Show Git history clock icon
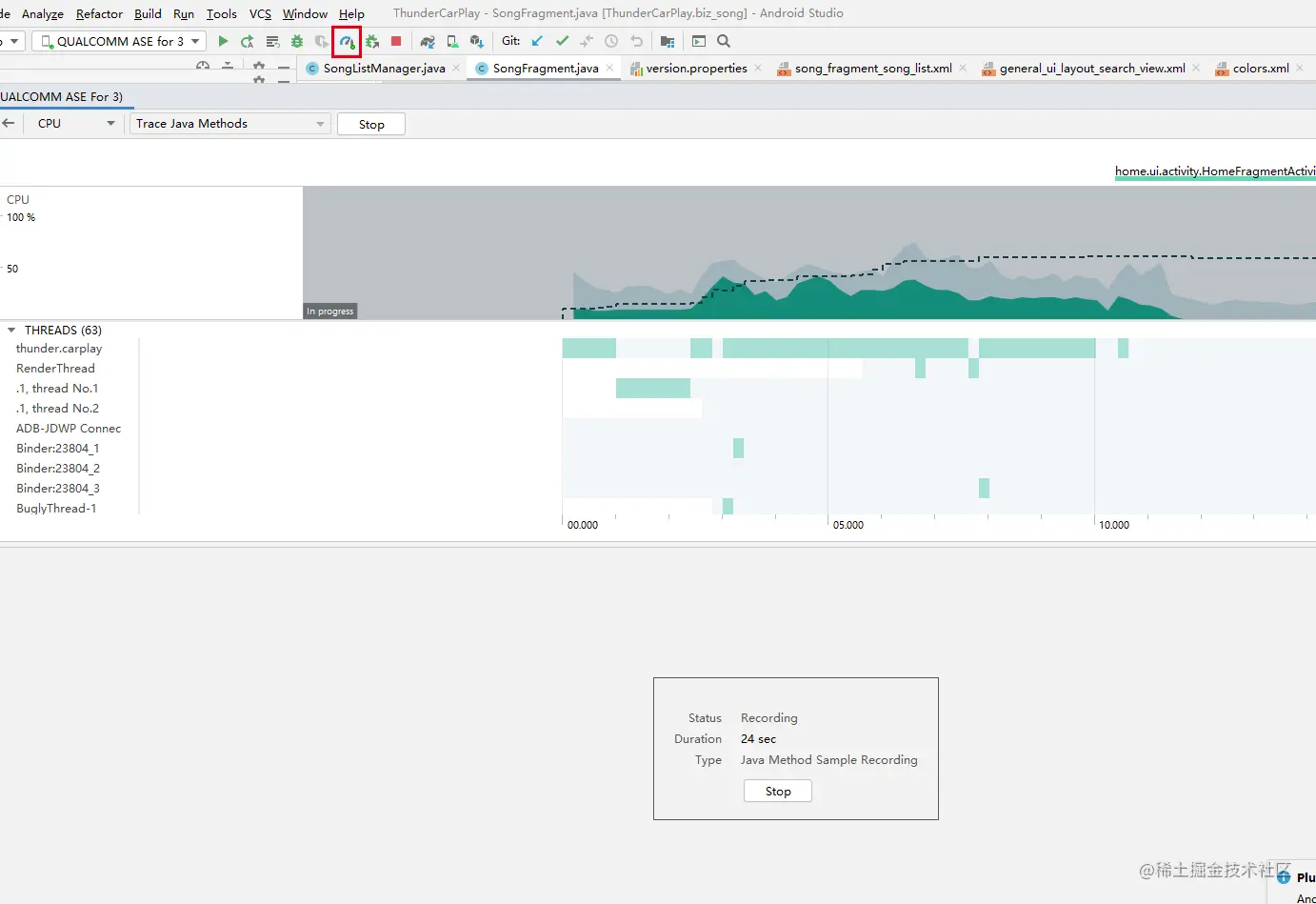This screenshot has height=904, width=1316. [611, 41]
